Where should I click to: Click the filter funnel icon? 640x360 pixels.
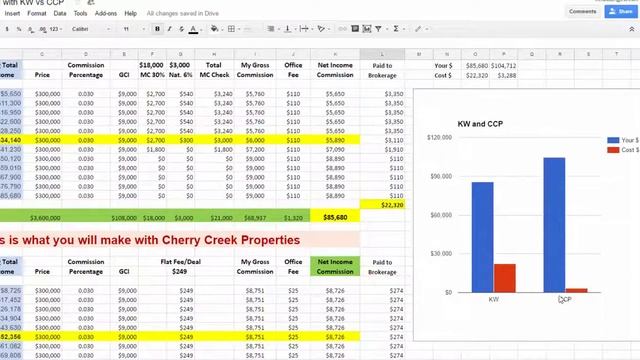click(x=379, y=29)
